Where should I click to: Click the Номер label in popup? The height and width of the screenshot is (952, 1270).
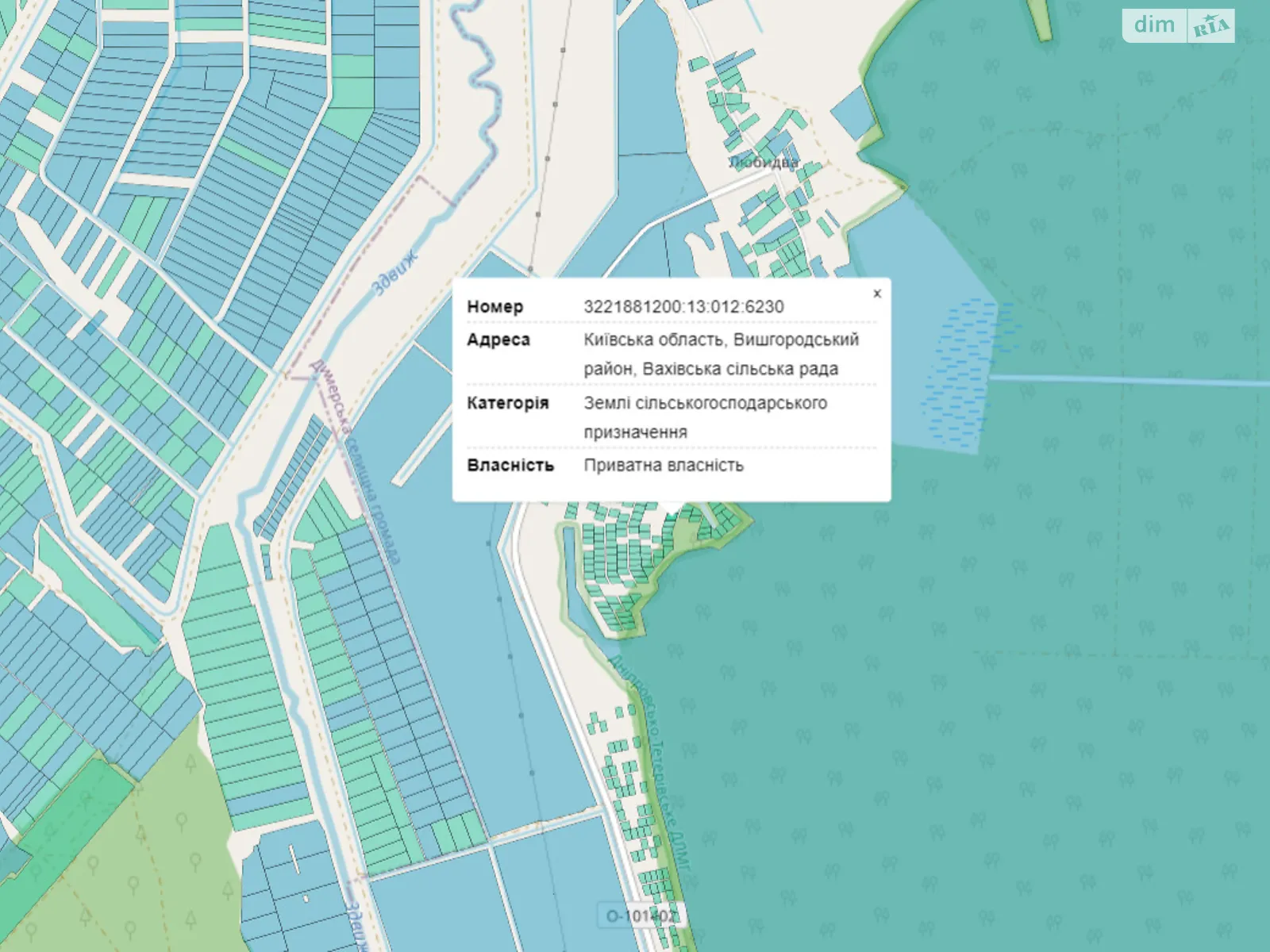(495, 307)
